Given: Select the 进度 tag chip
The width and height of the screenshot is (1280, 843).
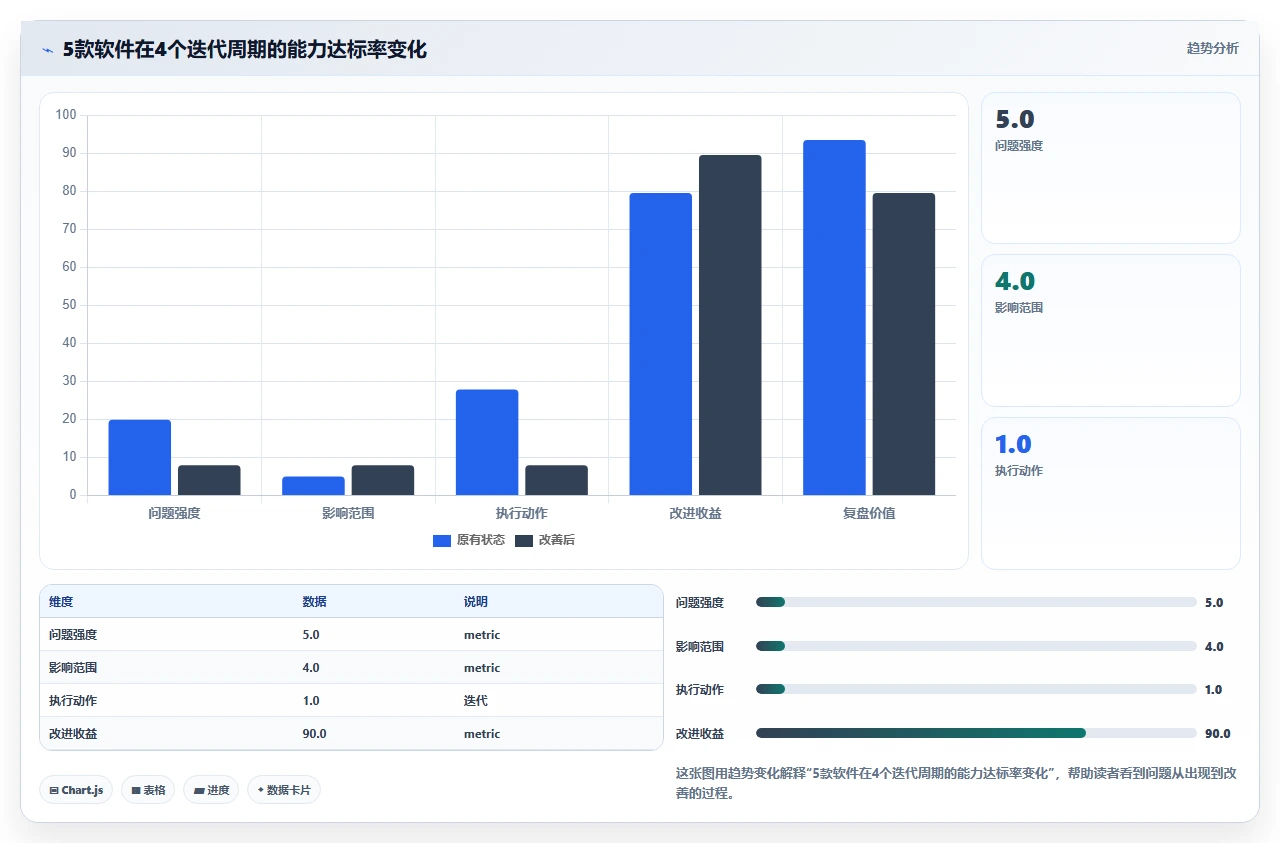Looking at the screenshot, I should 211,790.
